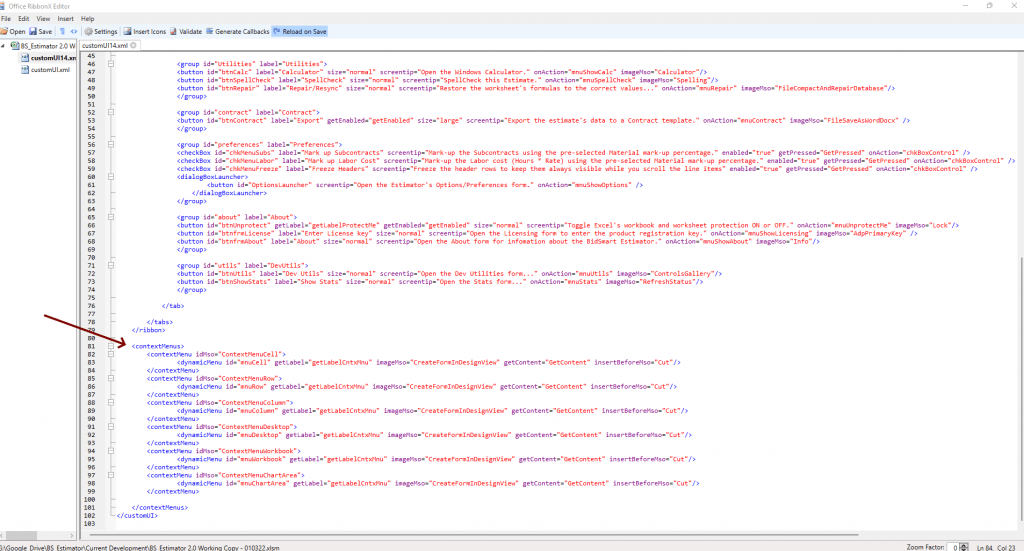This screenshot has height=551, width=1024.
Task: Click the btnRepair Repair/Resync button line
Action: point(536,88)
